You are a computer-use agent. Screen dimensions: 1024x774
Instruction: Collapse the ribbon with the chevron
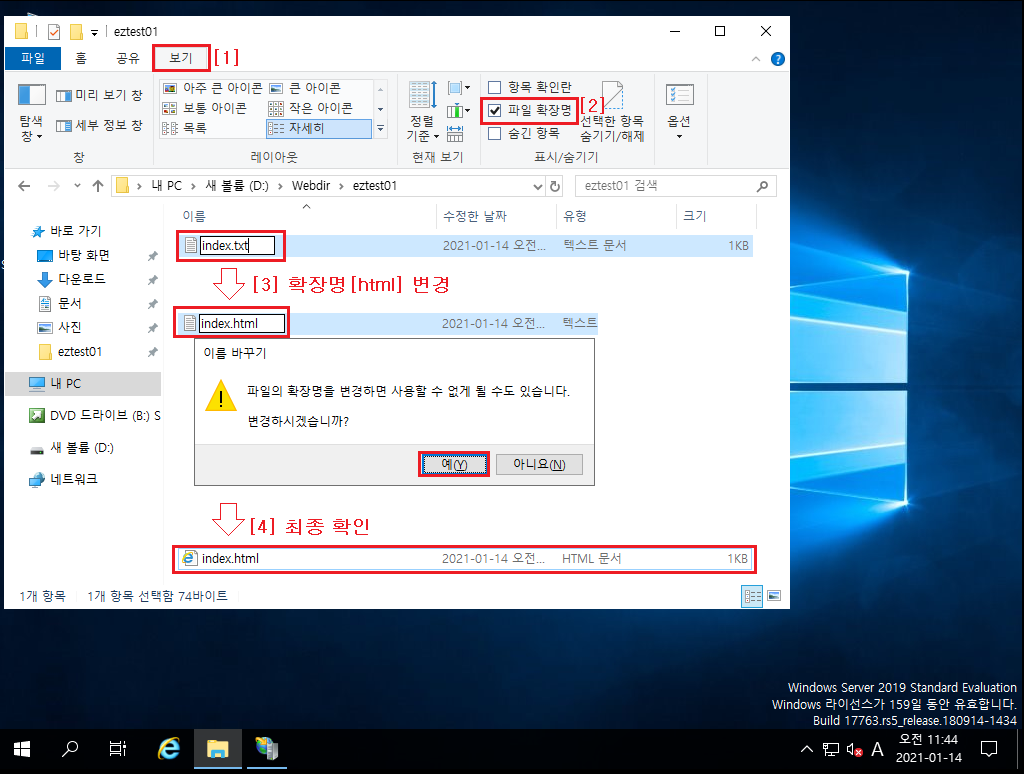[x=756, y=59]
